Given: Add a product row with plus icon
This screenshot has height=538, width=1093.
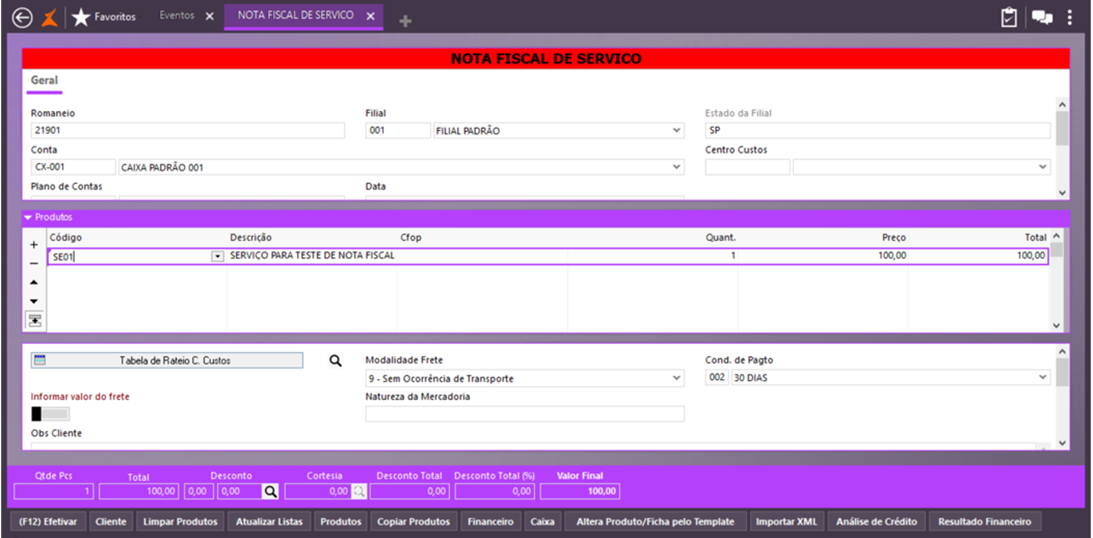Looking at the screenshot, I should click(34, 245).
